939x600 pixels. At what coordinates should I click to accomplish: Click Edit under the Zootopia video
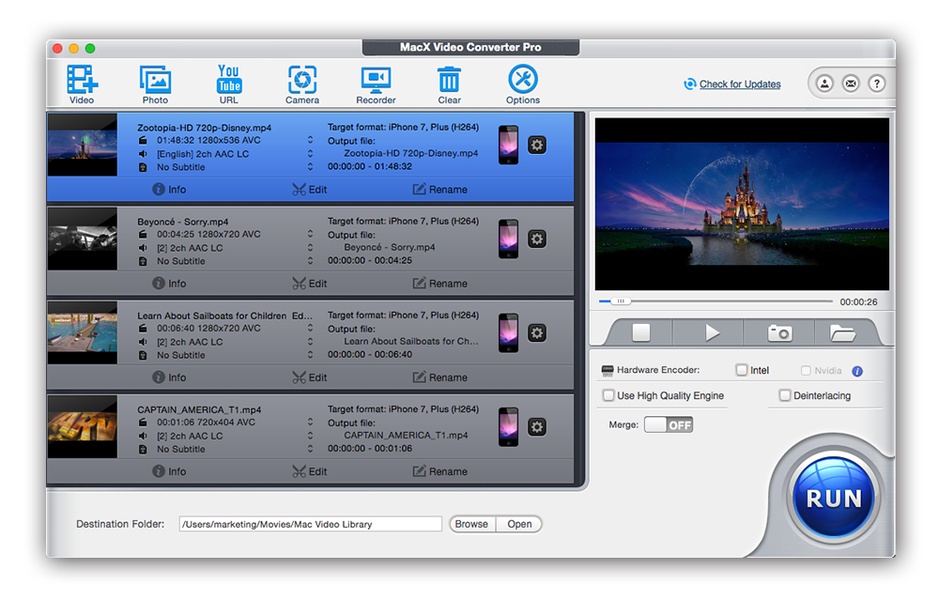click(x=309, y=189)
